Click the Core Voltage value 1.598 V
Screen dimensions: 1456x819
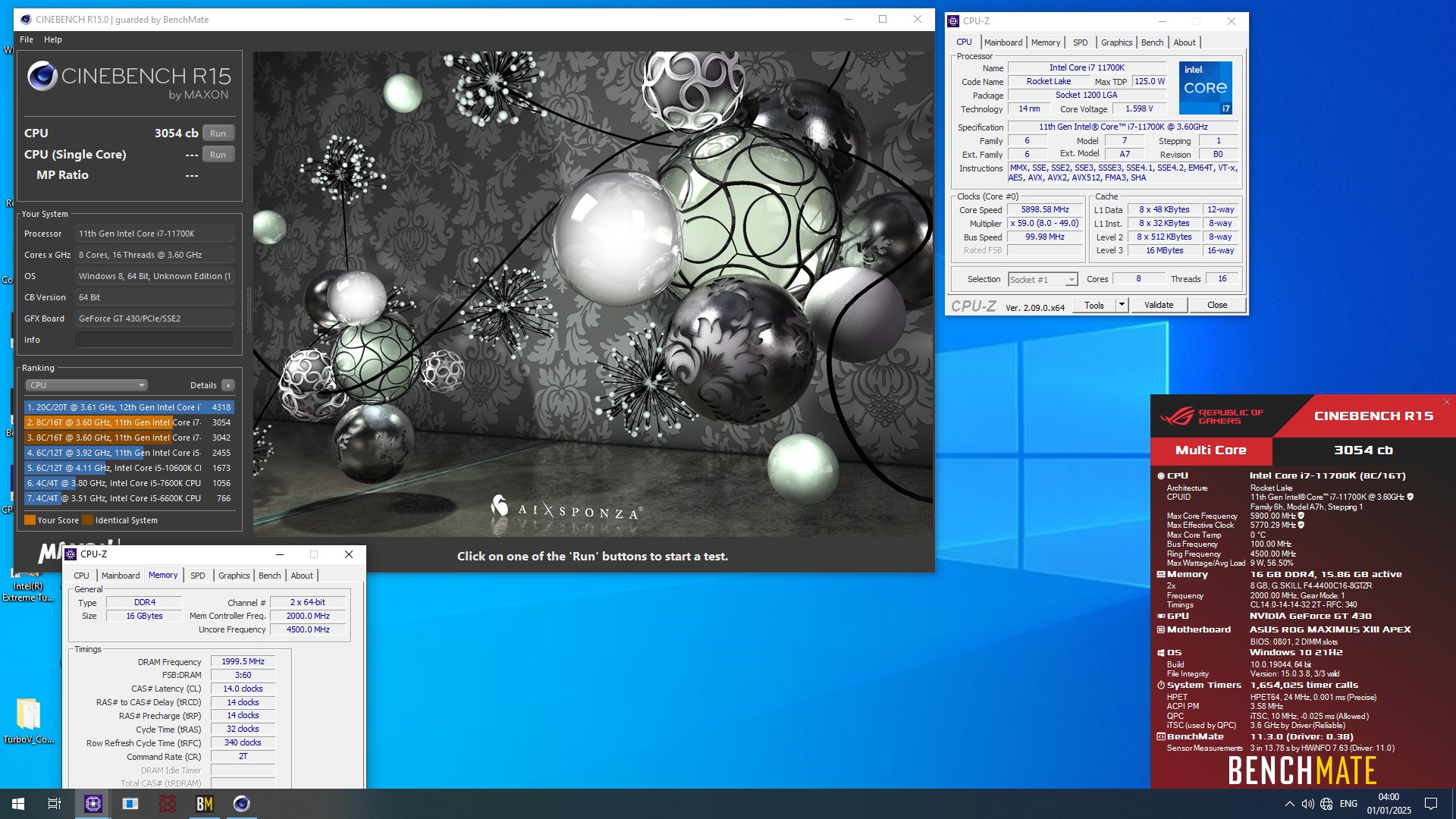(1139, 109)
